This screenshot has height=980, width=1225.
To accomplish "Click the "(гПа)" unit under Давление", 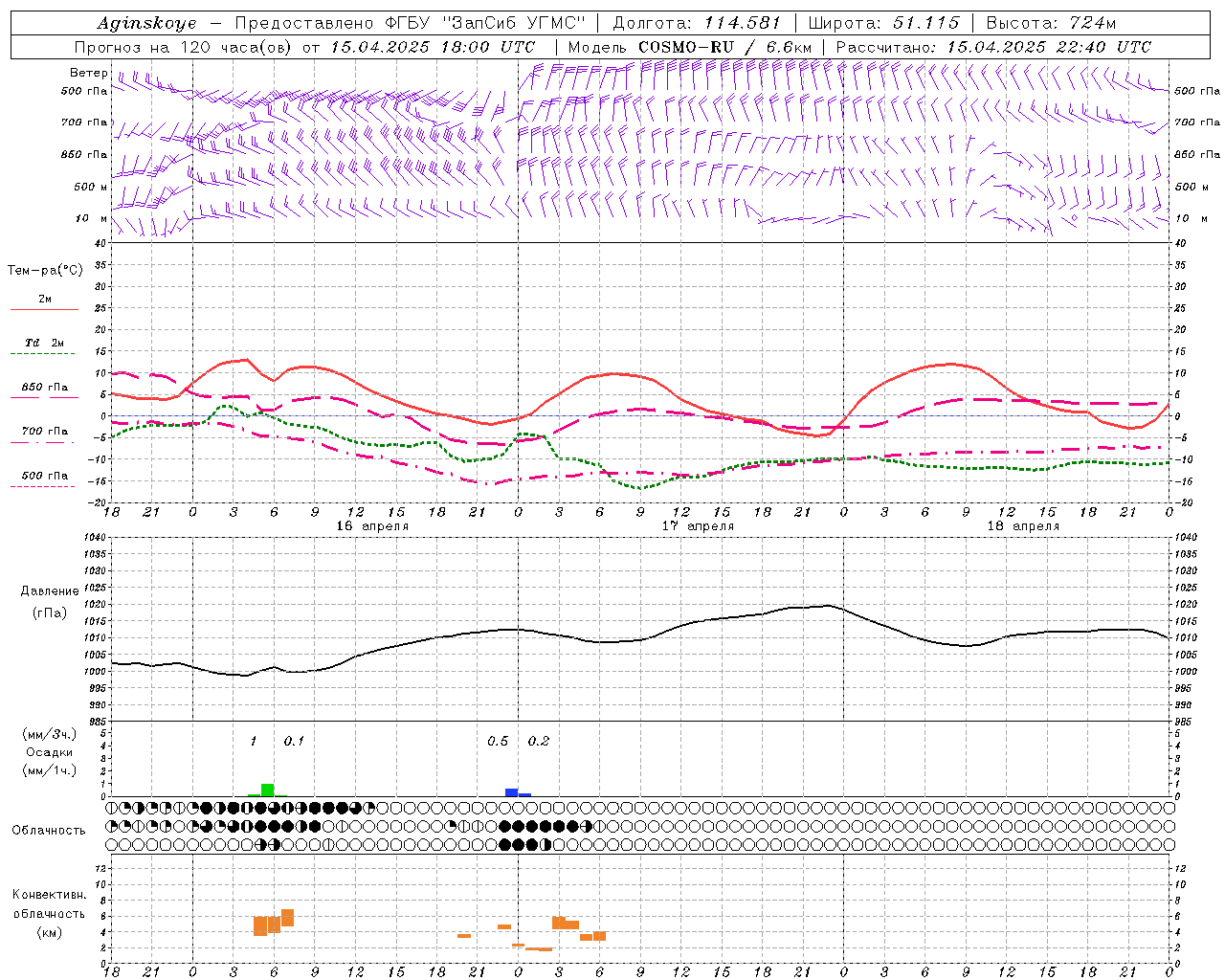I will click(x=50, y=612).
